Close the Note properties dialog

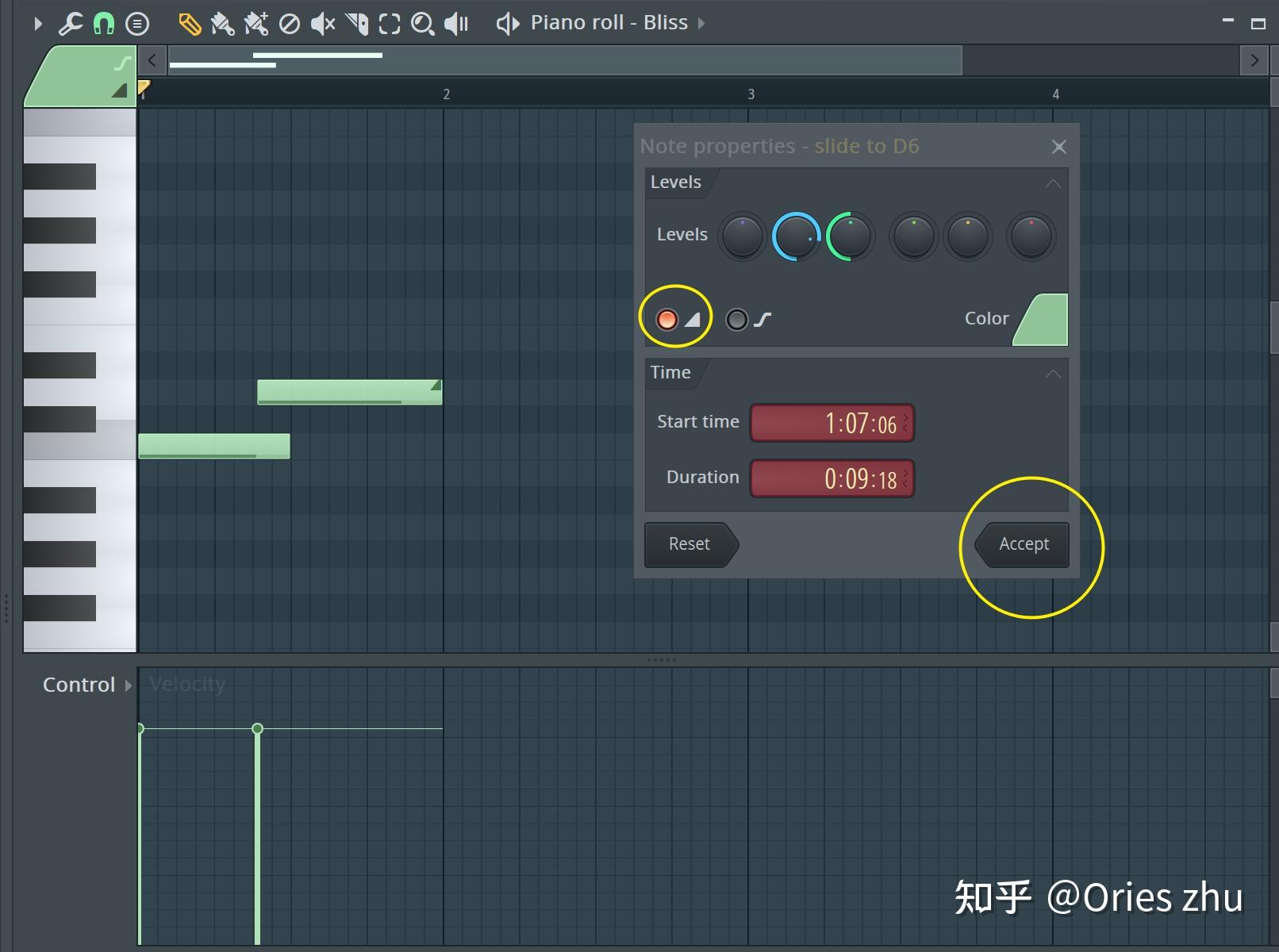pos(1058,147)
